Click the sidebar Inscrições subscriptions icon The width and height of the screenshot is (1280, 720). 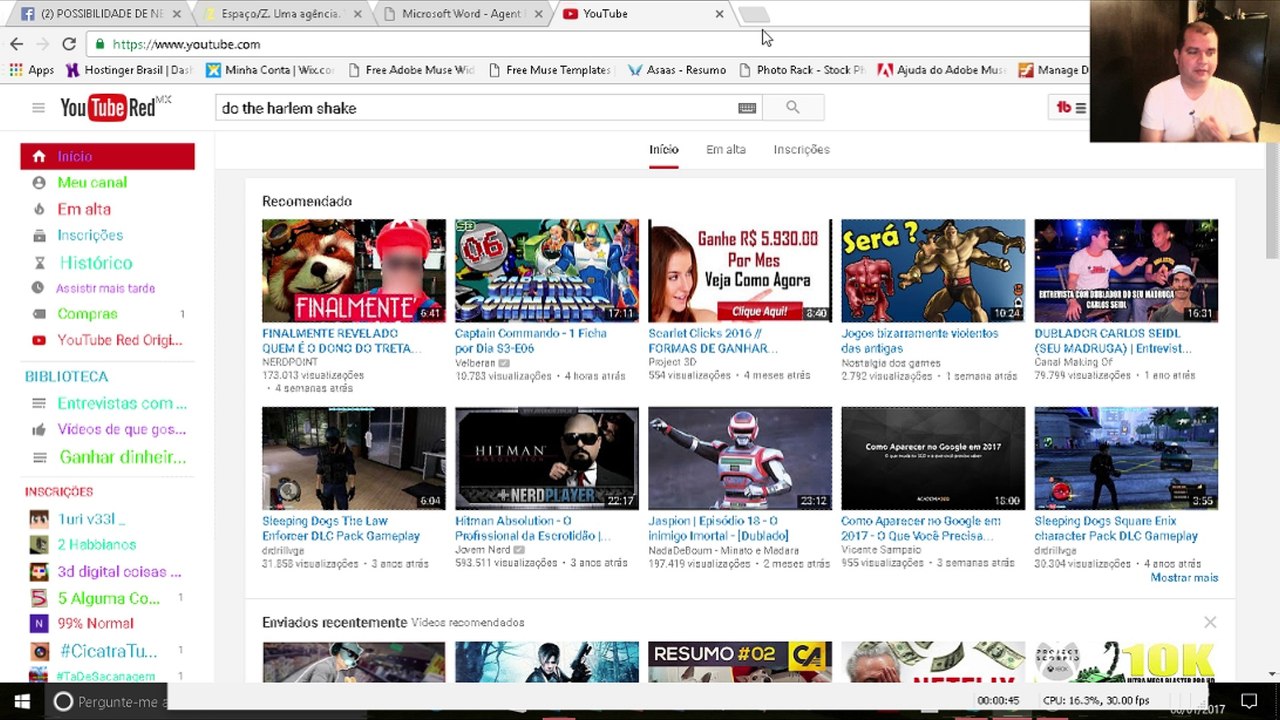[x=39, y=236]
